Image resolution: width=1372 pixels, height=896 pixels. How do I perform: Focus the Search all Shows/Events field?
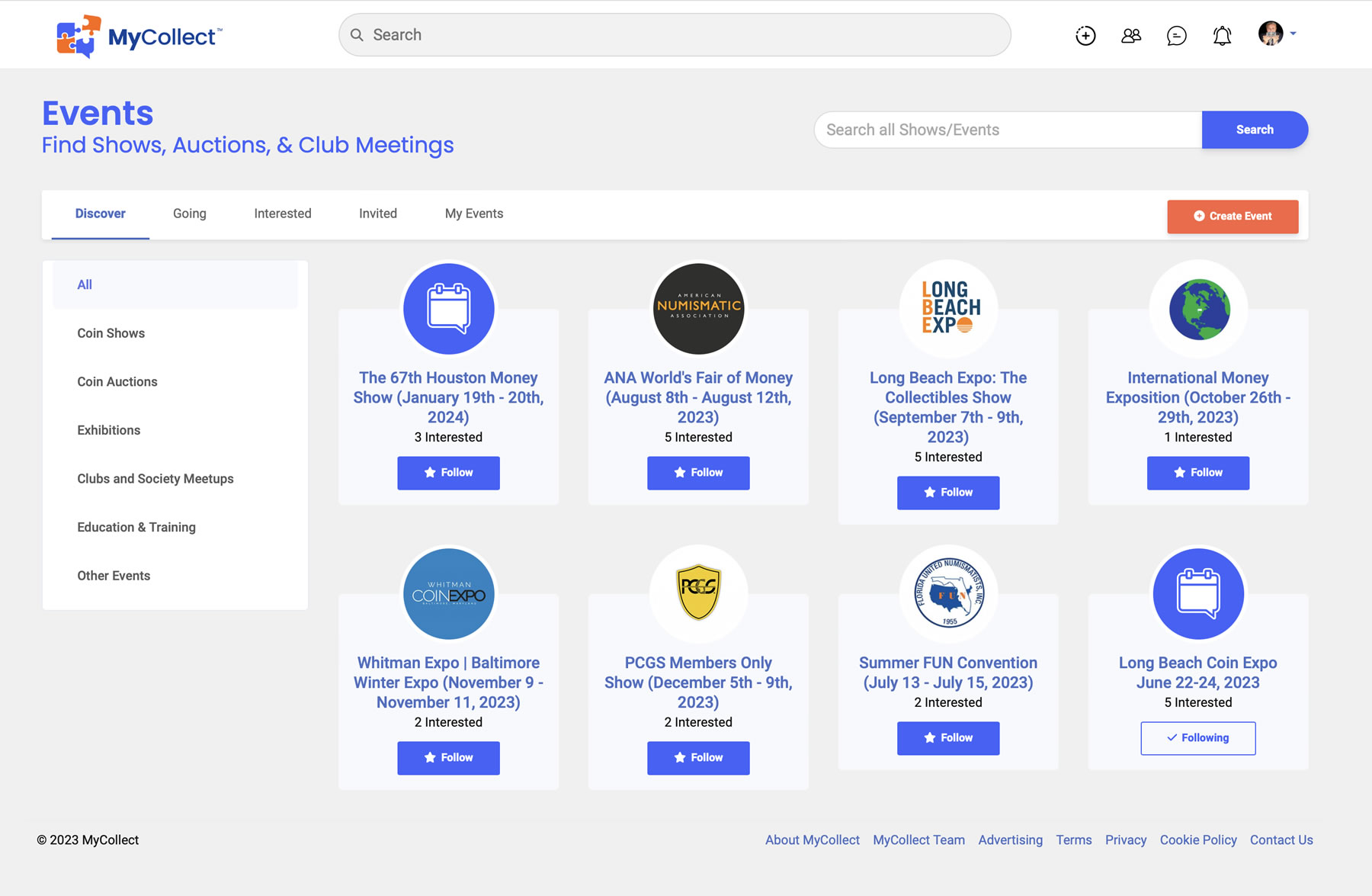(1007, 130)
